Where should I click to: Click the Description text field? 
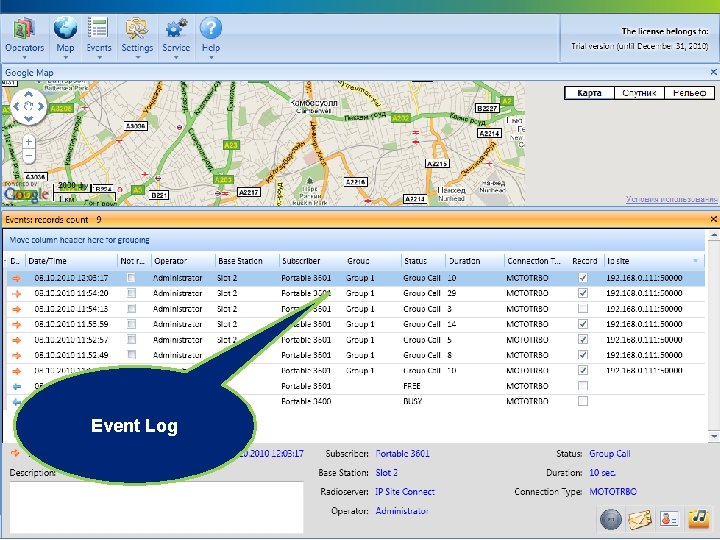pos(156,507)
